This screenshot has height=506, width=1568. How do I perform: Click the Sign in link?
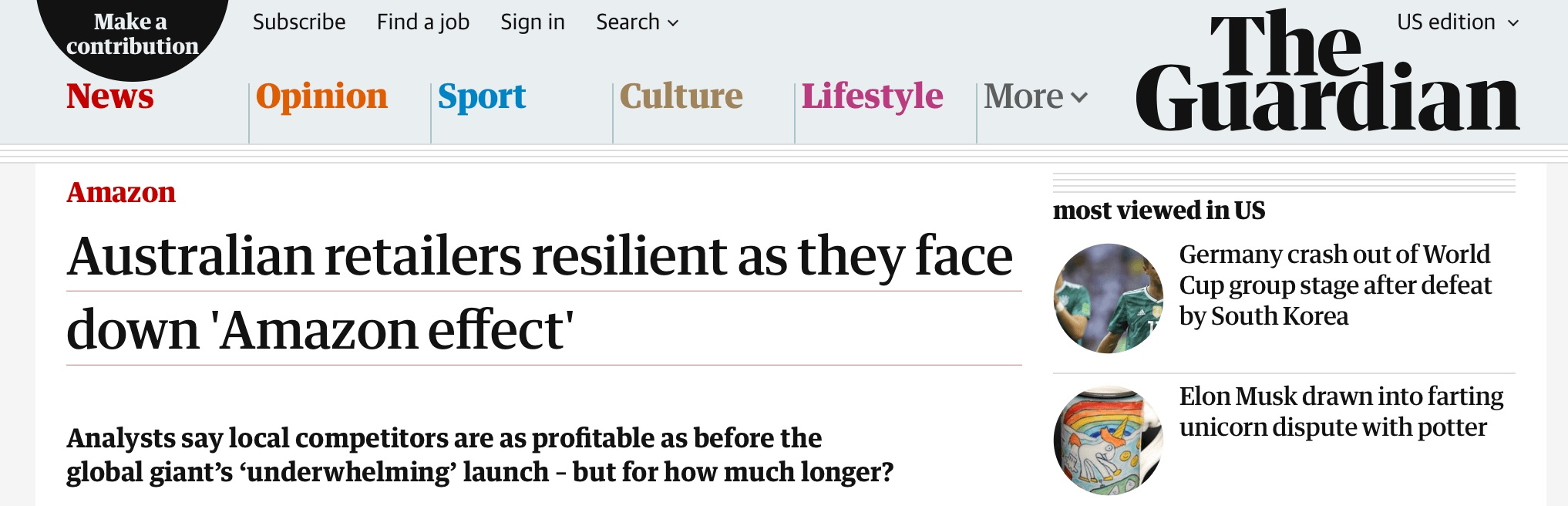pos(533,22)
